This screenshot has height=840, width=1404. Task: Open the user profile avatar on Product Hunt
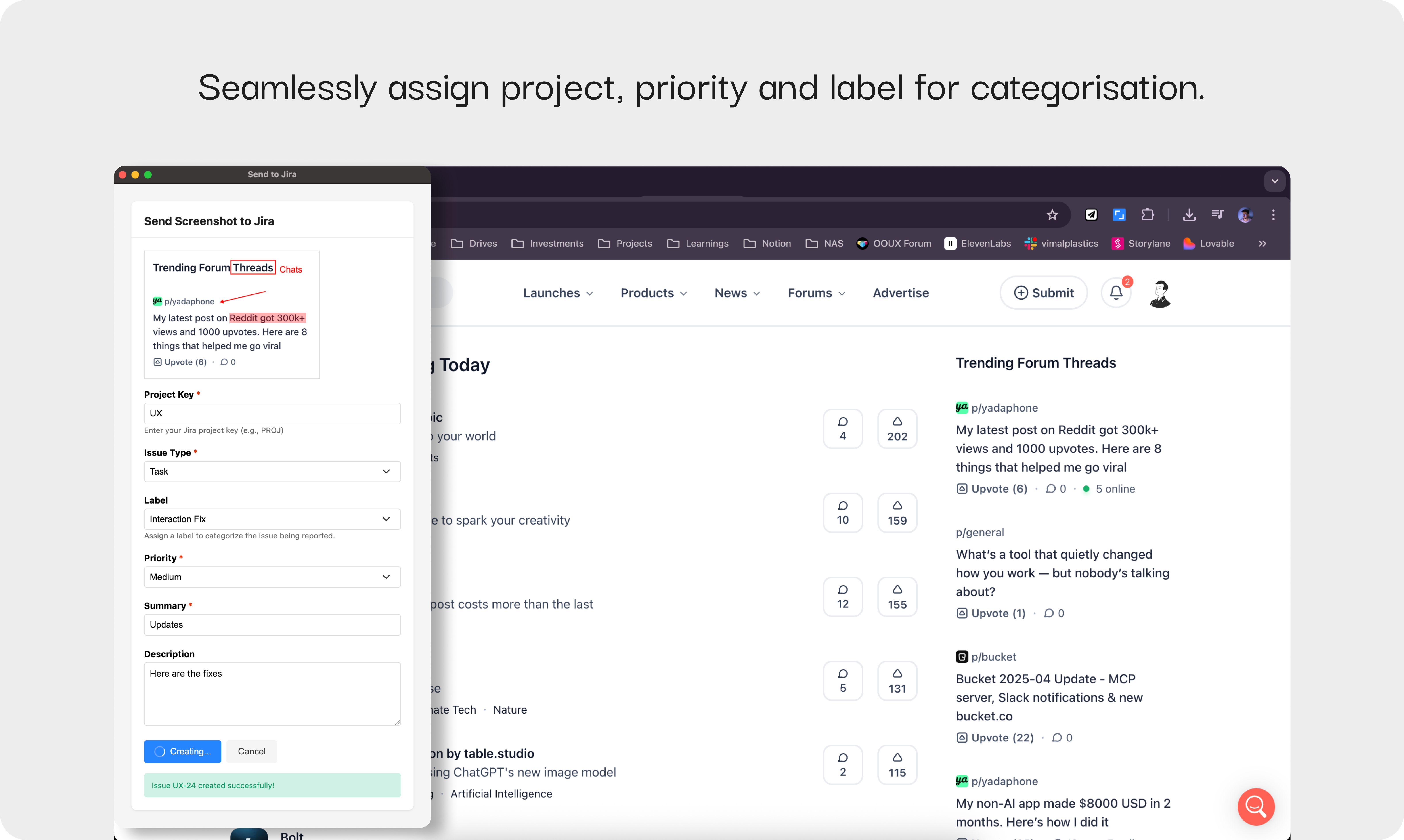coord(1160,294)
